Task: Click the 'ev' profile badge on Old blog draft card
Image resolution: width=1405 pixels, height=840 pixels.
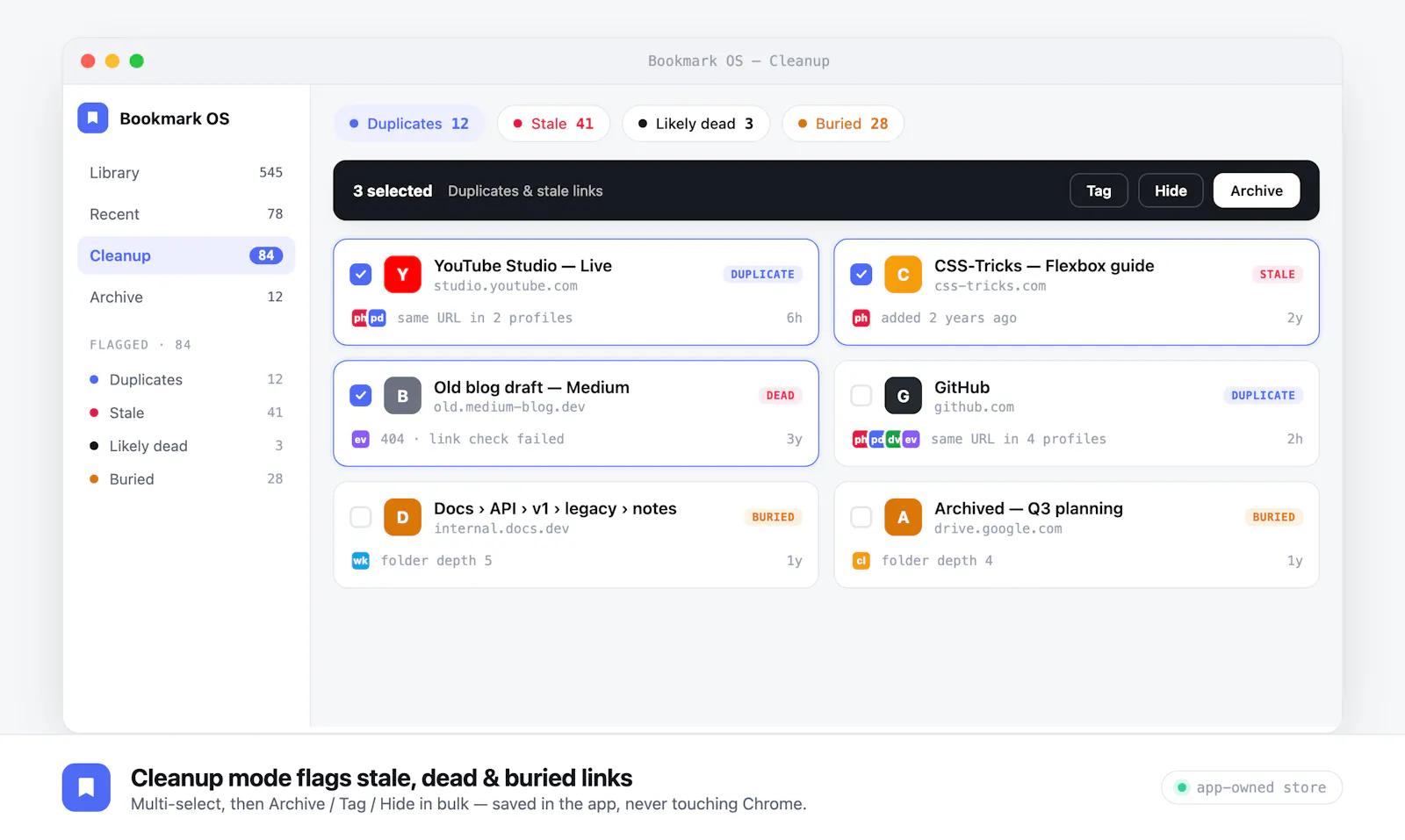Action: coord(360,439)
